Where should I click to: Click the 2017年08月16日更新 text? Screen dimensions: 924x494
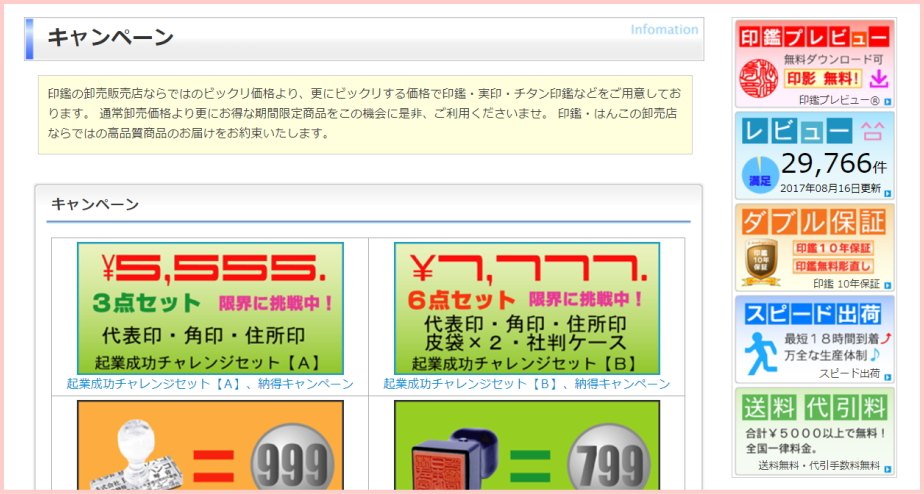(830, 189)
